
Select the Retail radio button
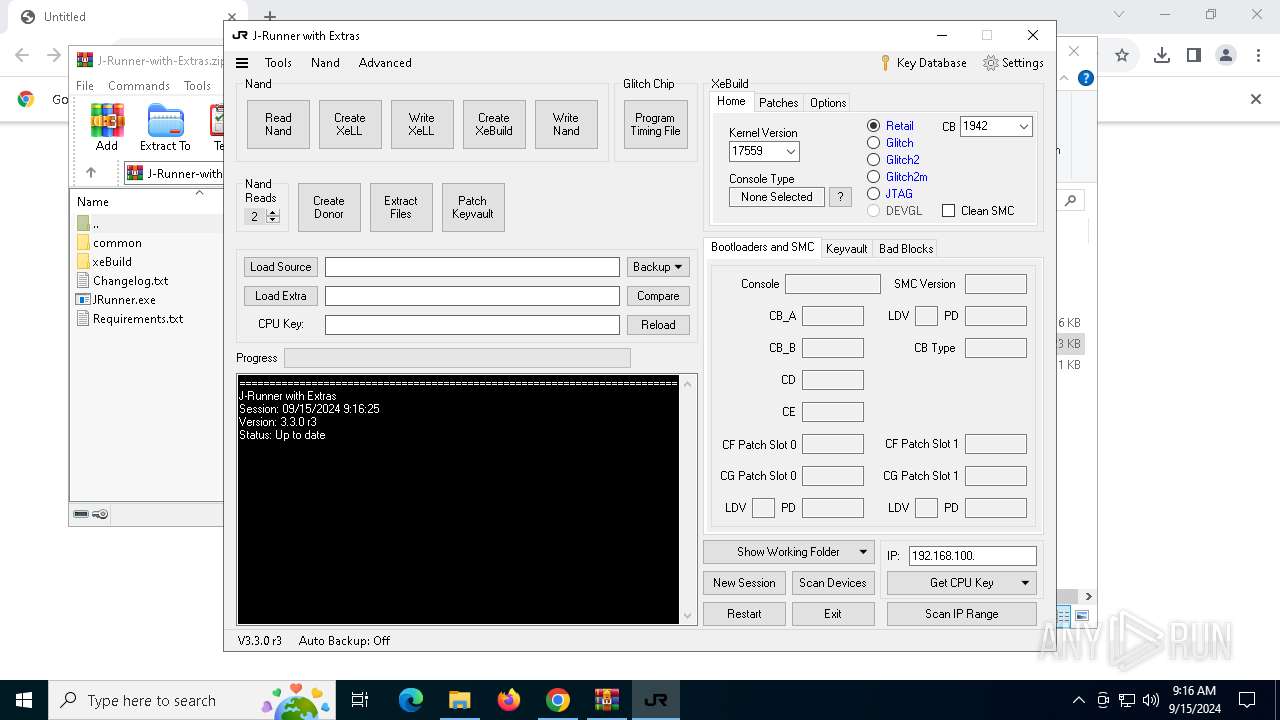tap(873, 126)
